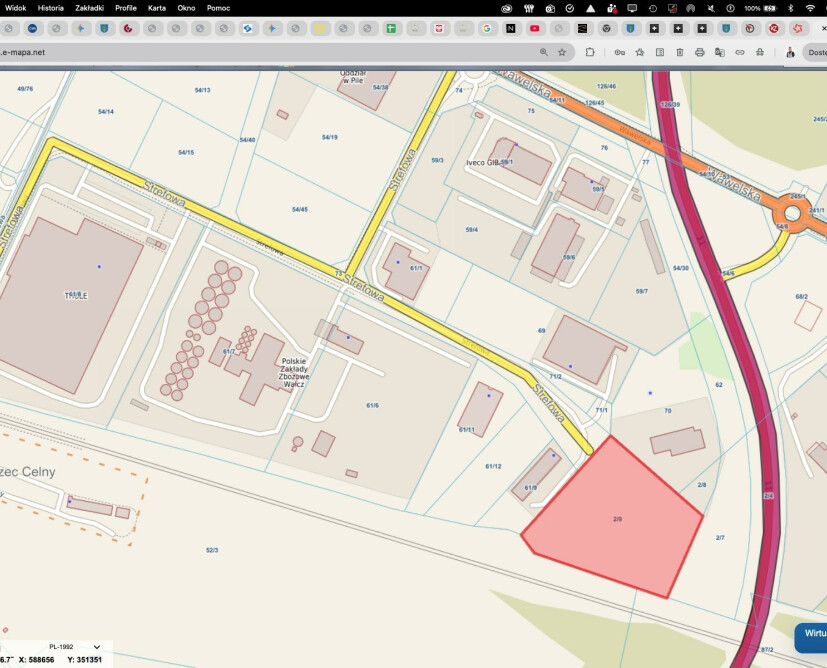
Task: Click the zoom magnifier icon in address bar
Action: (544, 52)
